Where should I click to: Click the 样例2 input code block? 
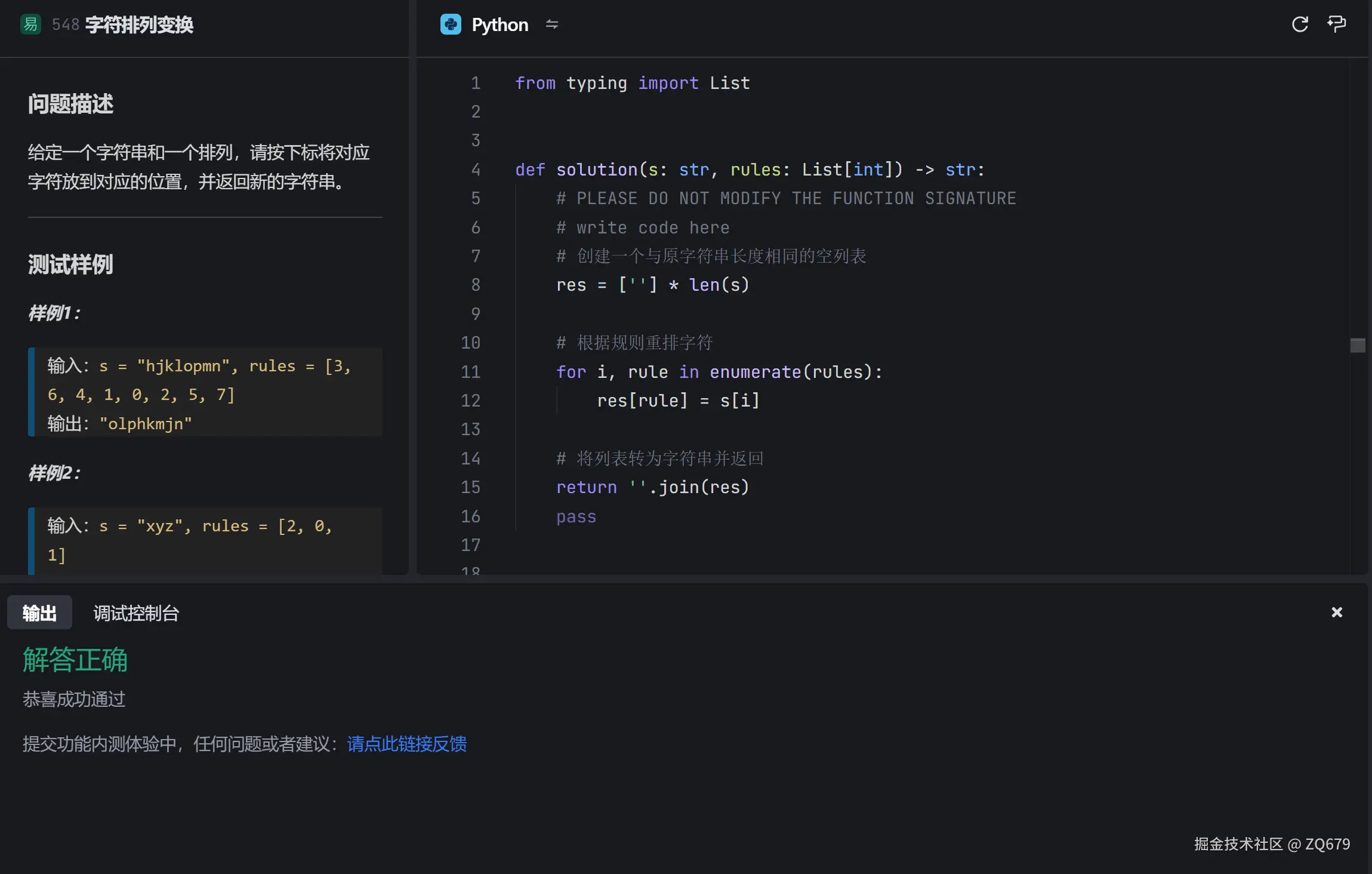205,540
